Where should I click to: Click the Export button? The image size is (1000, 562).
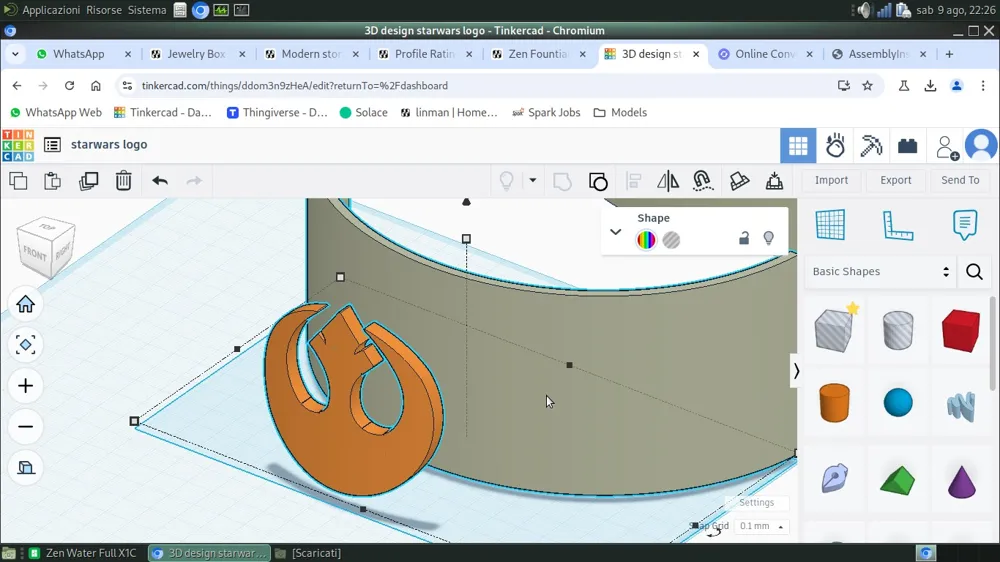[895, 181]
